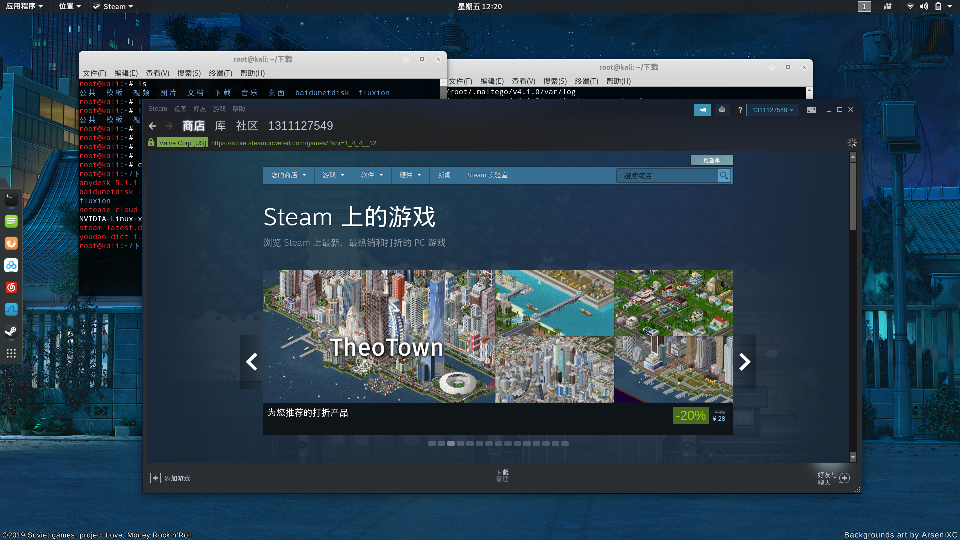The width and height of the screenshot is (960, 540).
Task: Switch to Big Picture mode icon
Action: pyautogui.click(x=811, y=110)
